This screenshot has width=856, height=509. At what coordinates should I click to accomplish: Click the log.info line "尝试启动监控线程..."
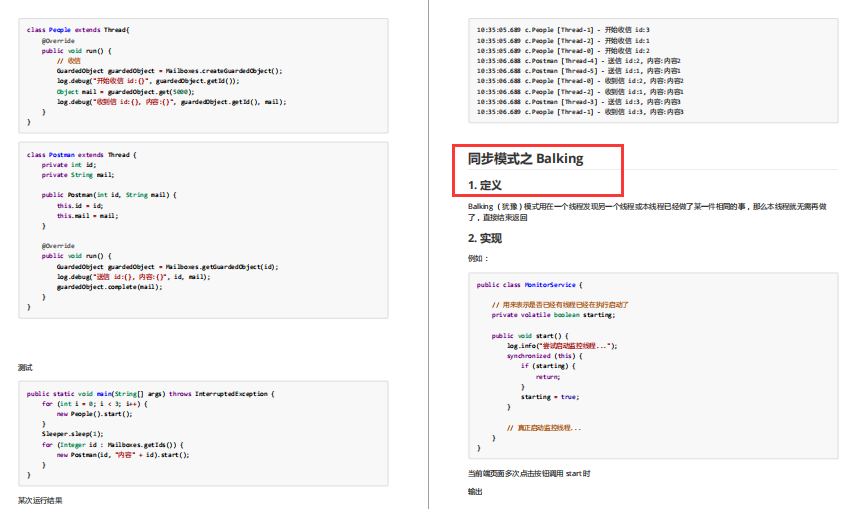coord(562,346)
